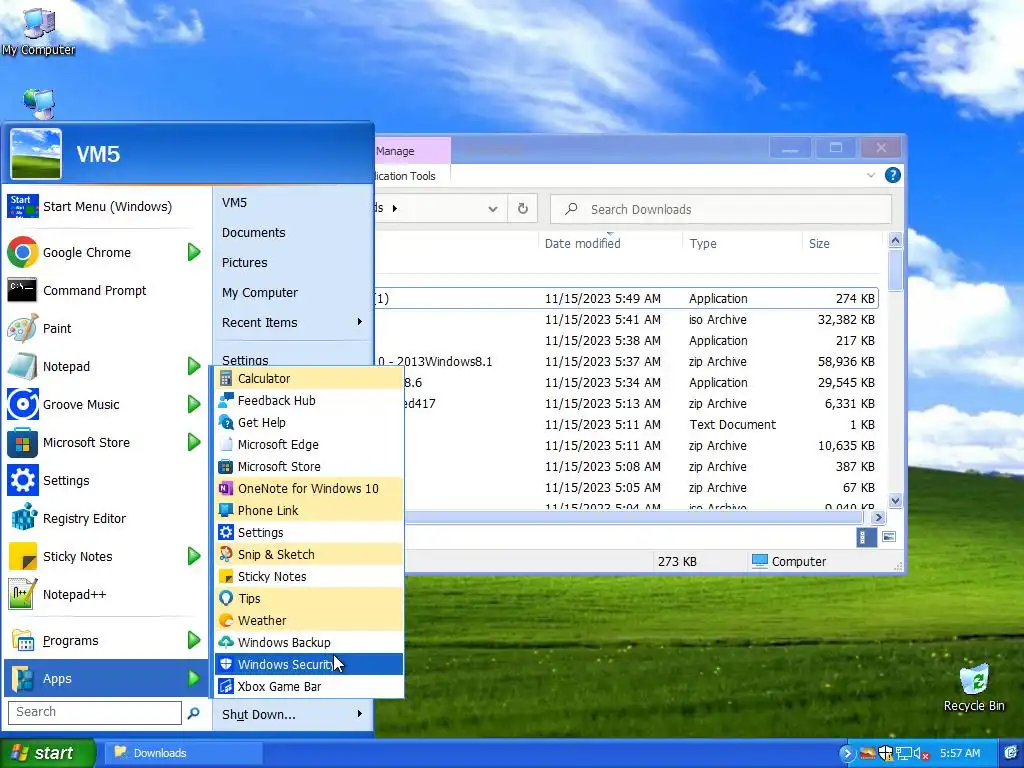Viewport: 1024px width, 768px height.
Task: Launch Registry Editor
Action: click(x=84, y=519)
